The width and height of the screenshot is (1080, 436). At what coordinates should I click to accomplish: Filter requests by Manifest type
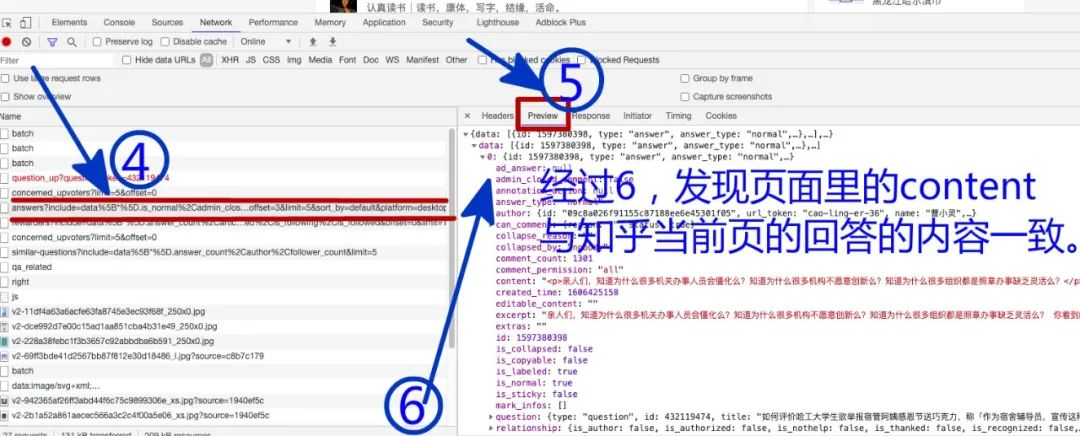(x=422, y=60)
